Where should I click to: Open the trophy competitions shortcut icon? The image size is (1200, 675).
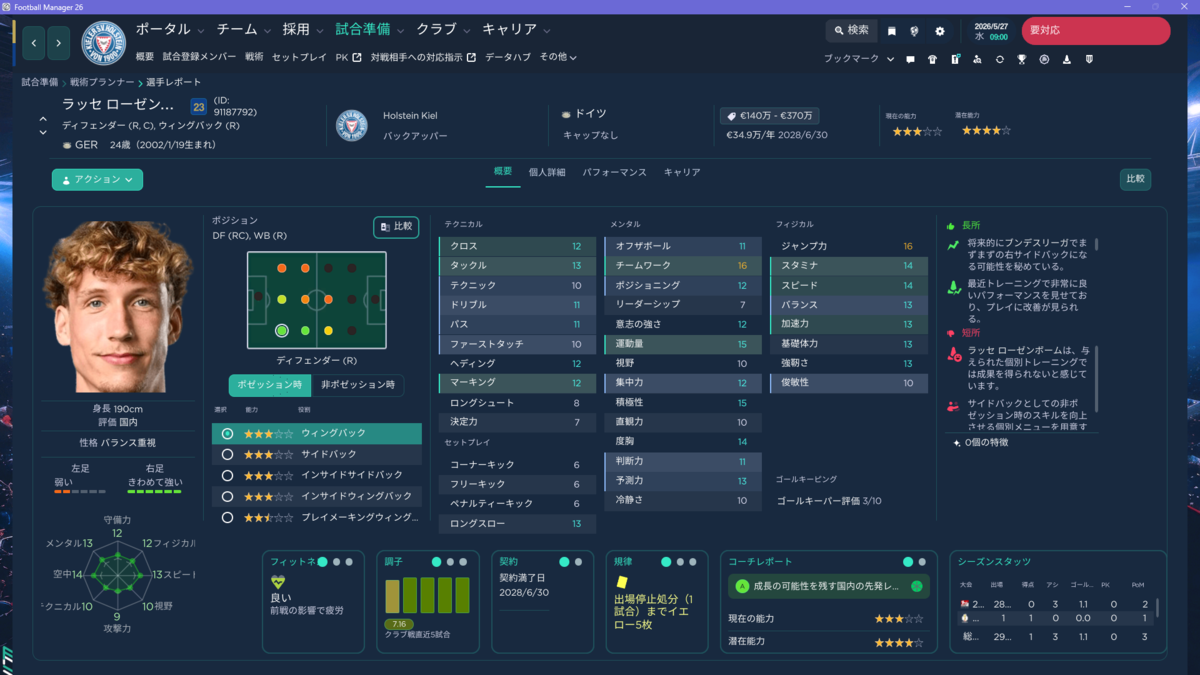pos(1022,59)
